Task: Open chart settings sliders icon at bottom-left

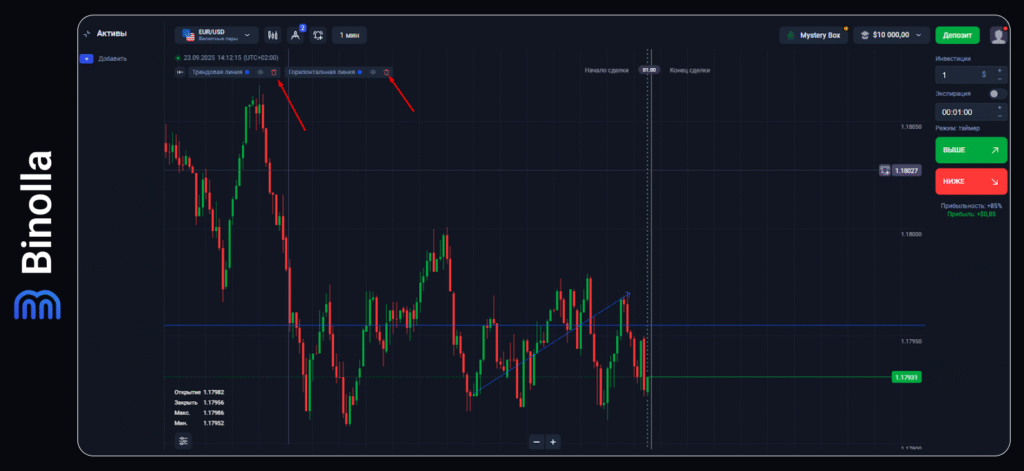Action: pyautogui.click(x=183, y=441)
